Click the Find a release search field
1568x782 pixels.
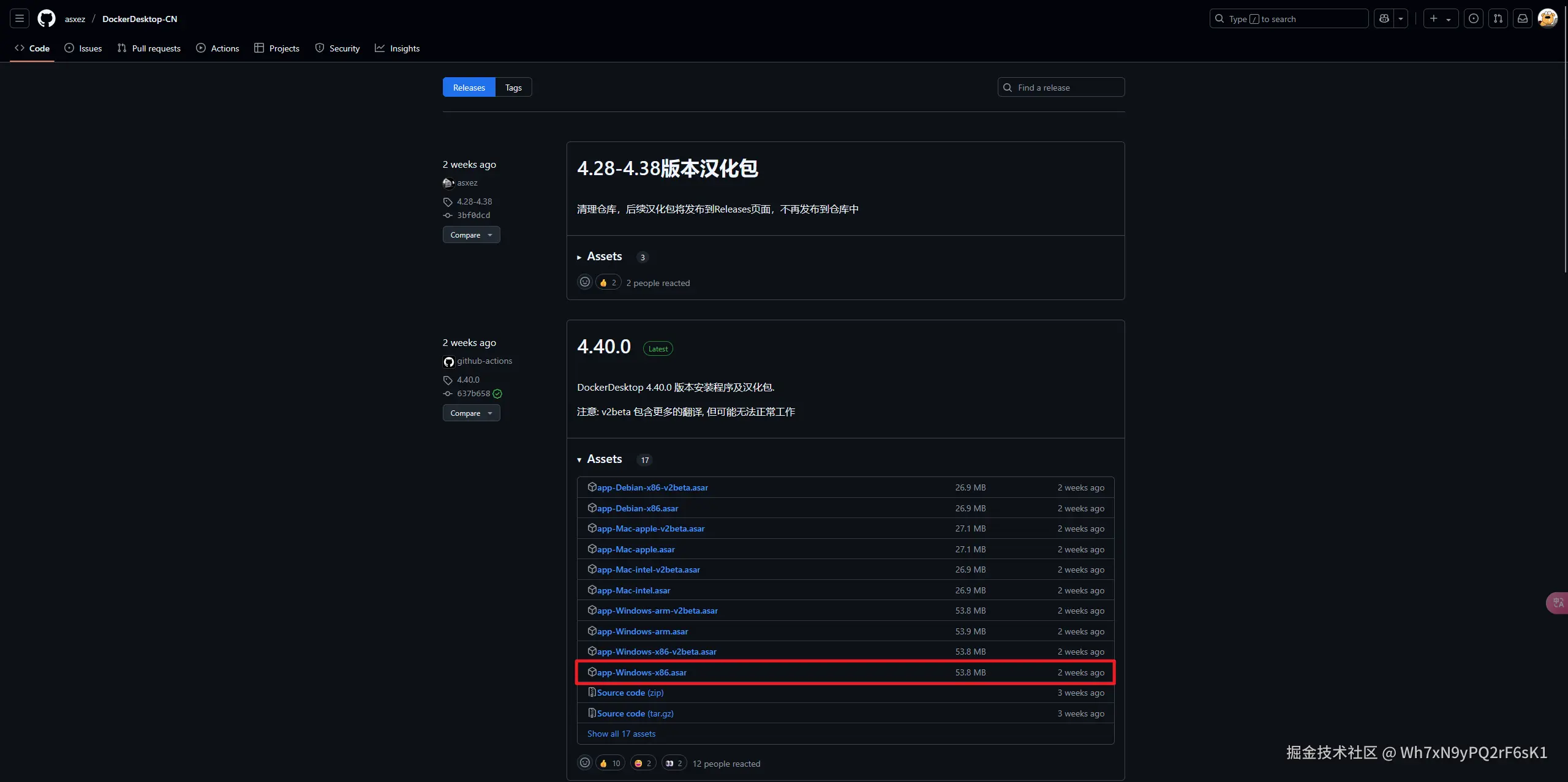(1060, 87)
